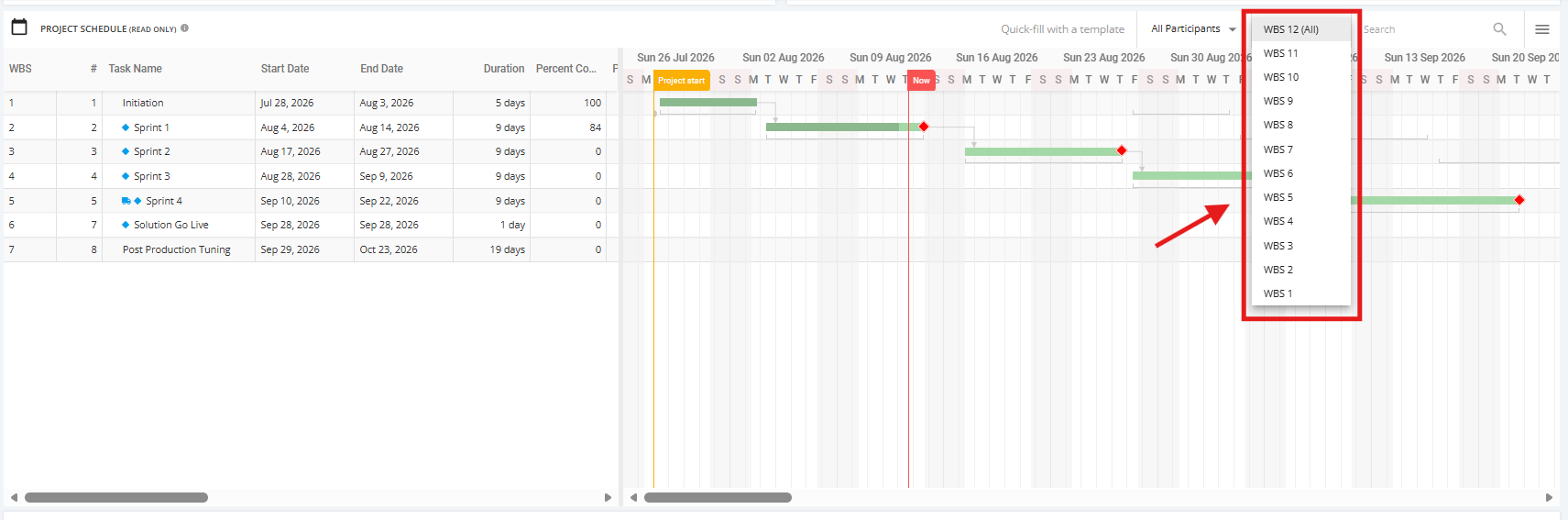Choose WBS 5 level option
This screenshot has height=520, width=1568.
pos(1301,197)
